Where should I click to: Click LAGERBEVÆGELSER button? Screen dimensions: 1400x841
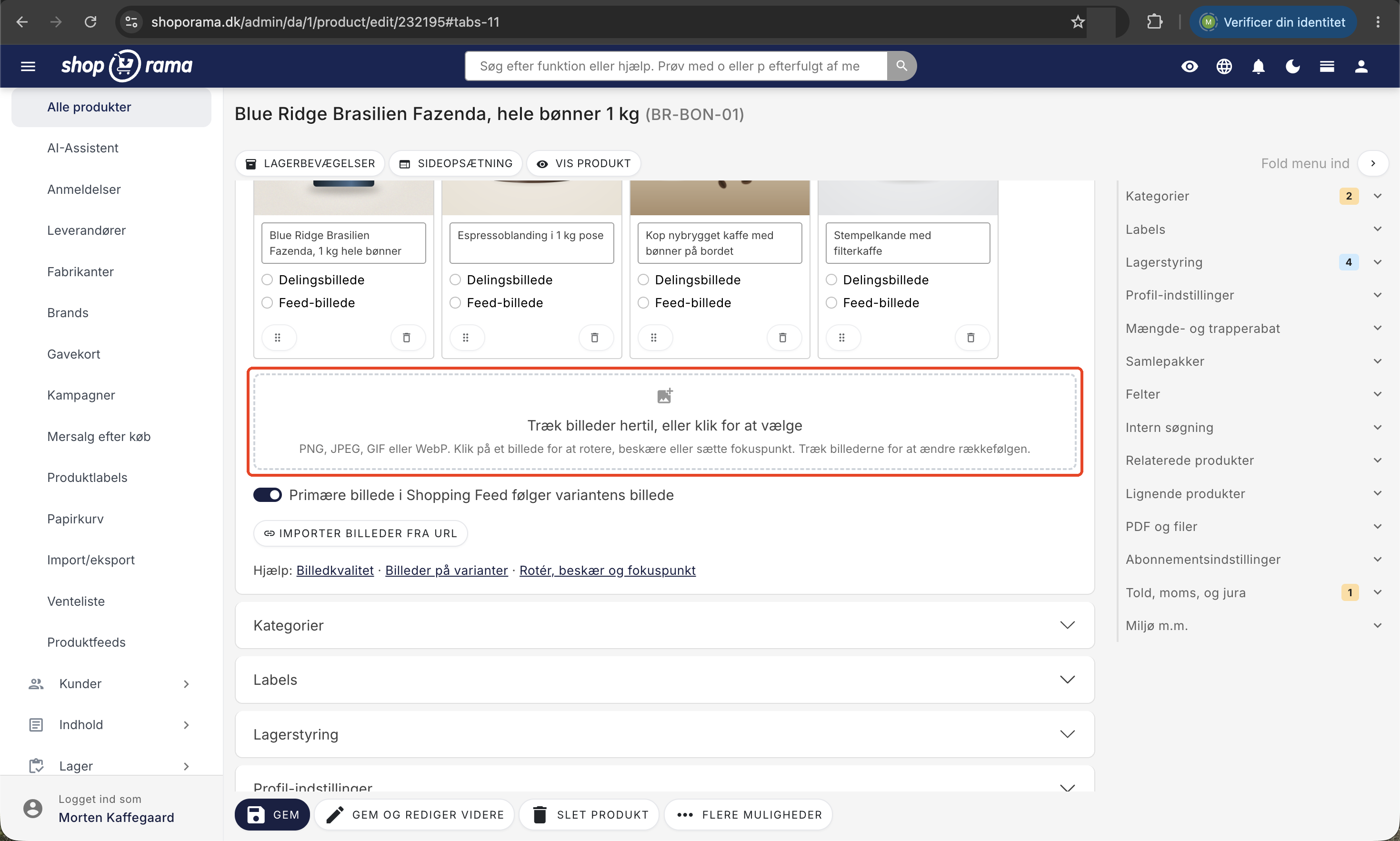pos(310,163)
